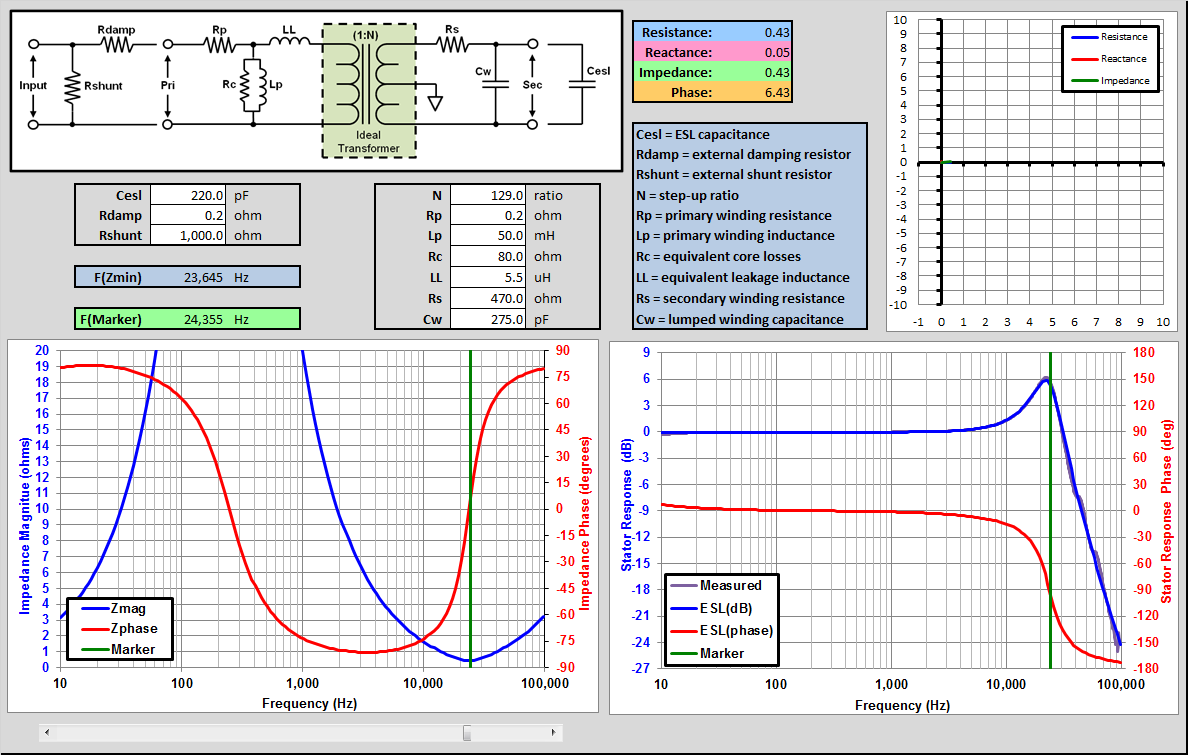Click the 'Stator Response Phase (deg)' axis title
The width and height of the screenshot is (1188, 755).
tap(1167, 511)
